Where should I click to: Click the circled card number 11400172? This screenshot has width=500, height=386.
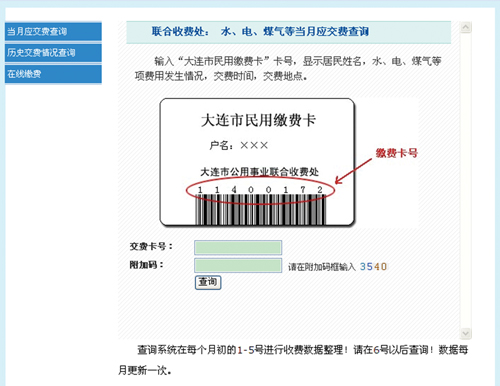(260, 190)
